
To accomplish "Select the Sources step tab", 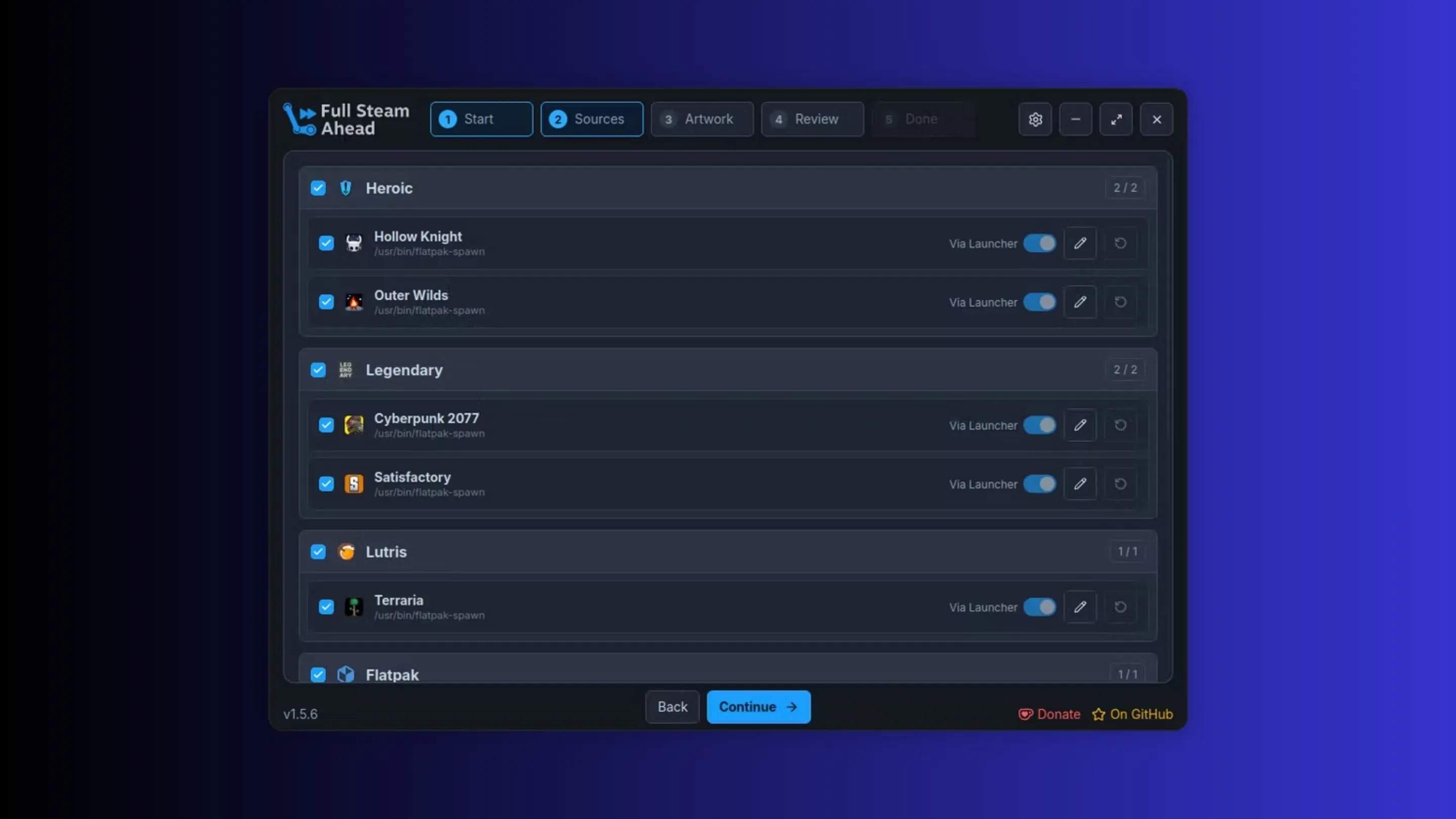I will pos(592,119).
